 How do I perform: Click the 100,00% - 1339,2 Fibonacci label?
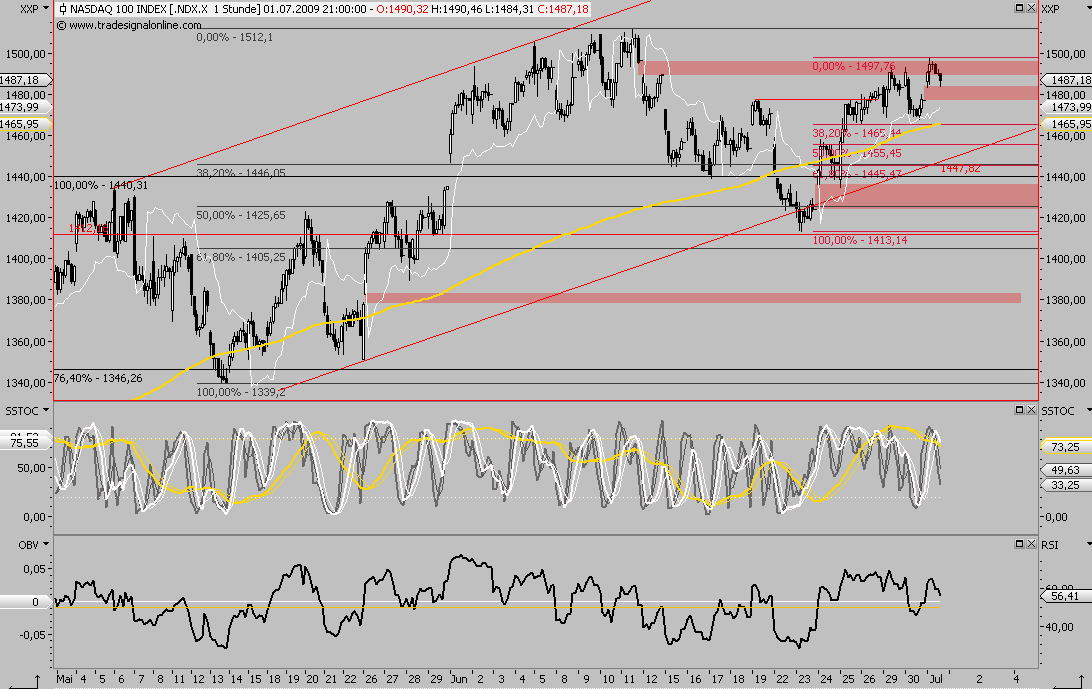[x=241, y=392]
